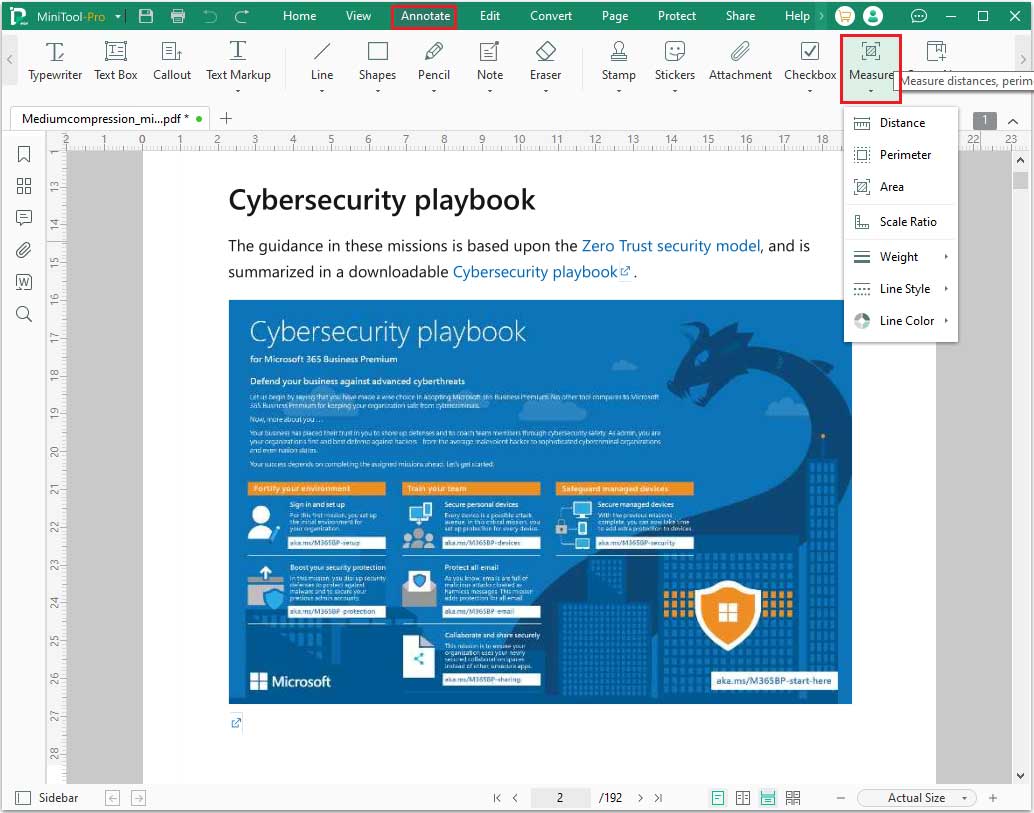Open the Convert tab
The height and width of the screenshot is (813, 1034).
click(551, 16)
